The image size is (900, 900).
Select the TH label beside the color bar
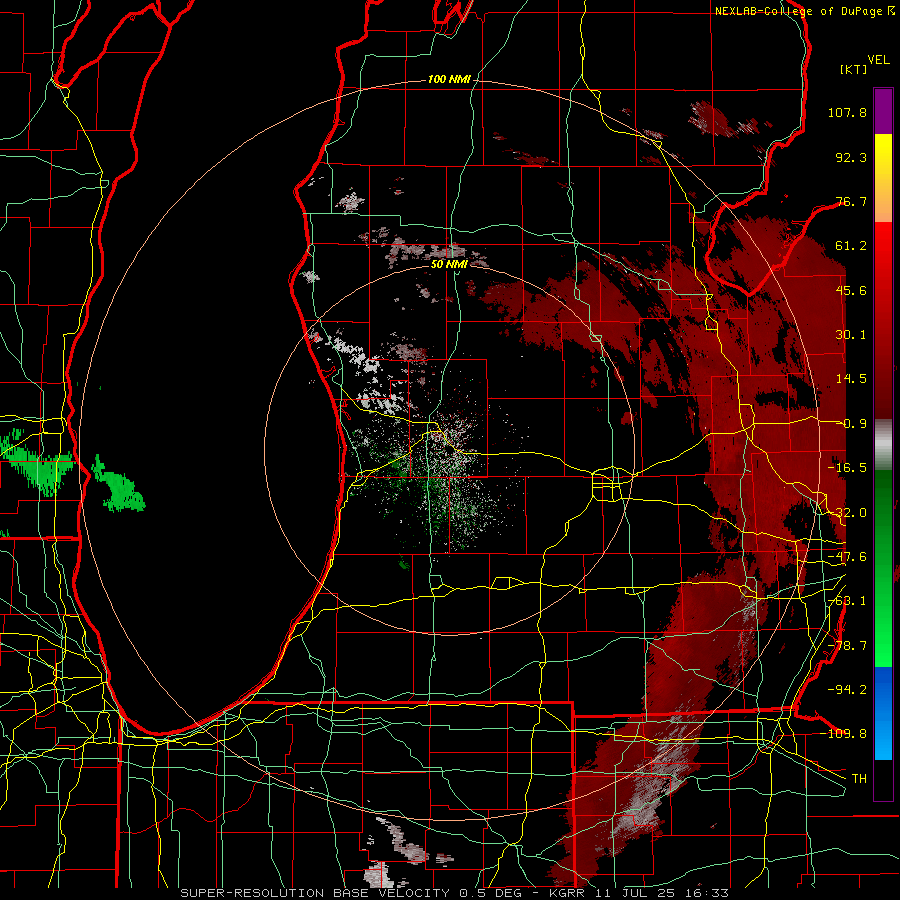pyautogui.click(x=859, y=779)
